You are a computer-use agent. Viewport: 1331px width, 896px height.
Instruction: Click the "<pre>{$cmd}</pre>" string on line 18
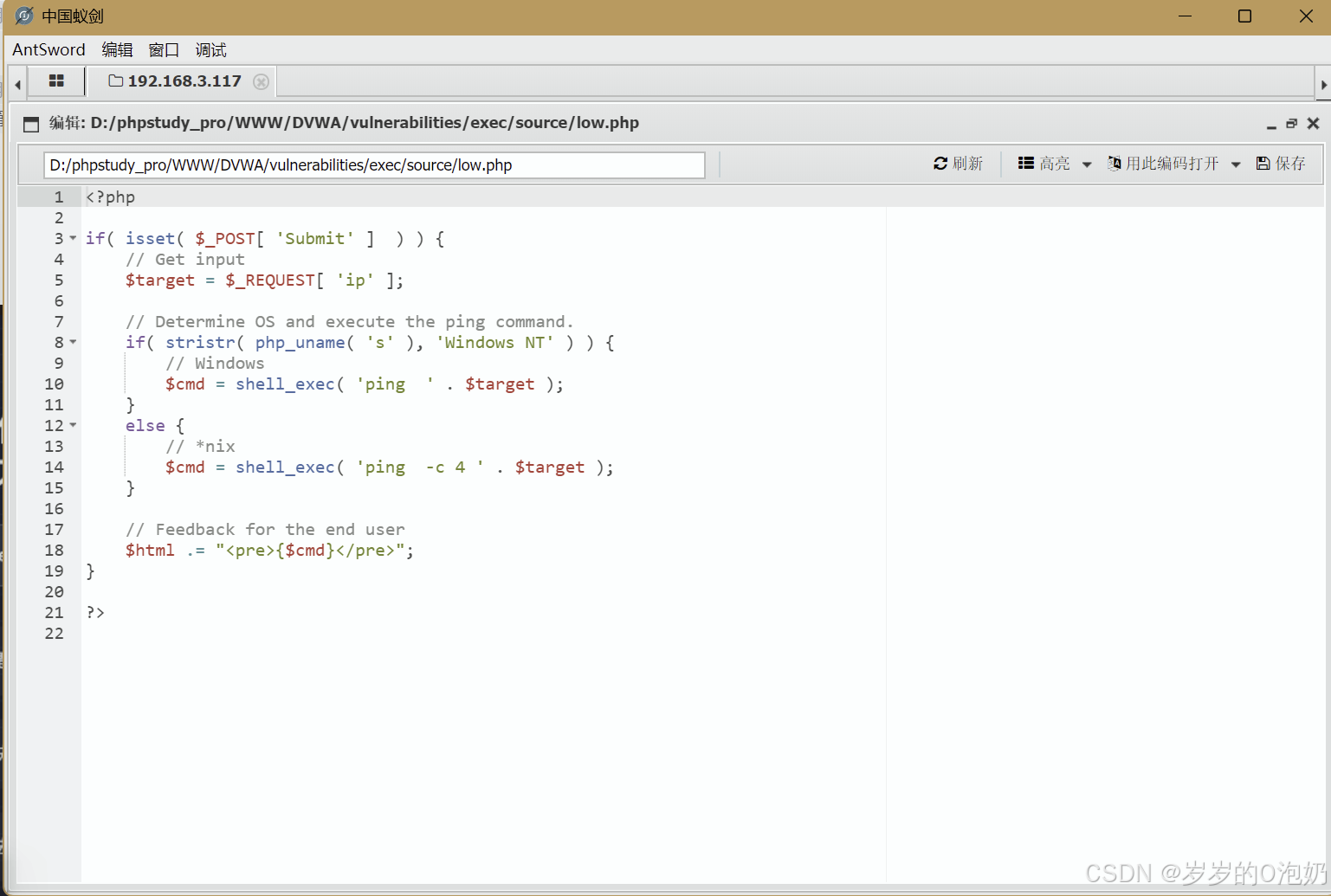click(x=310, y=550)
